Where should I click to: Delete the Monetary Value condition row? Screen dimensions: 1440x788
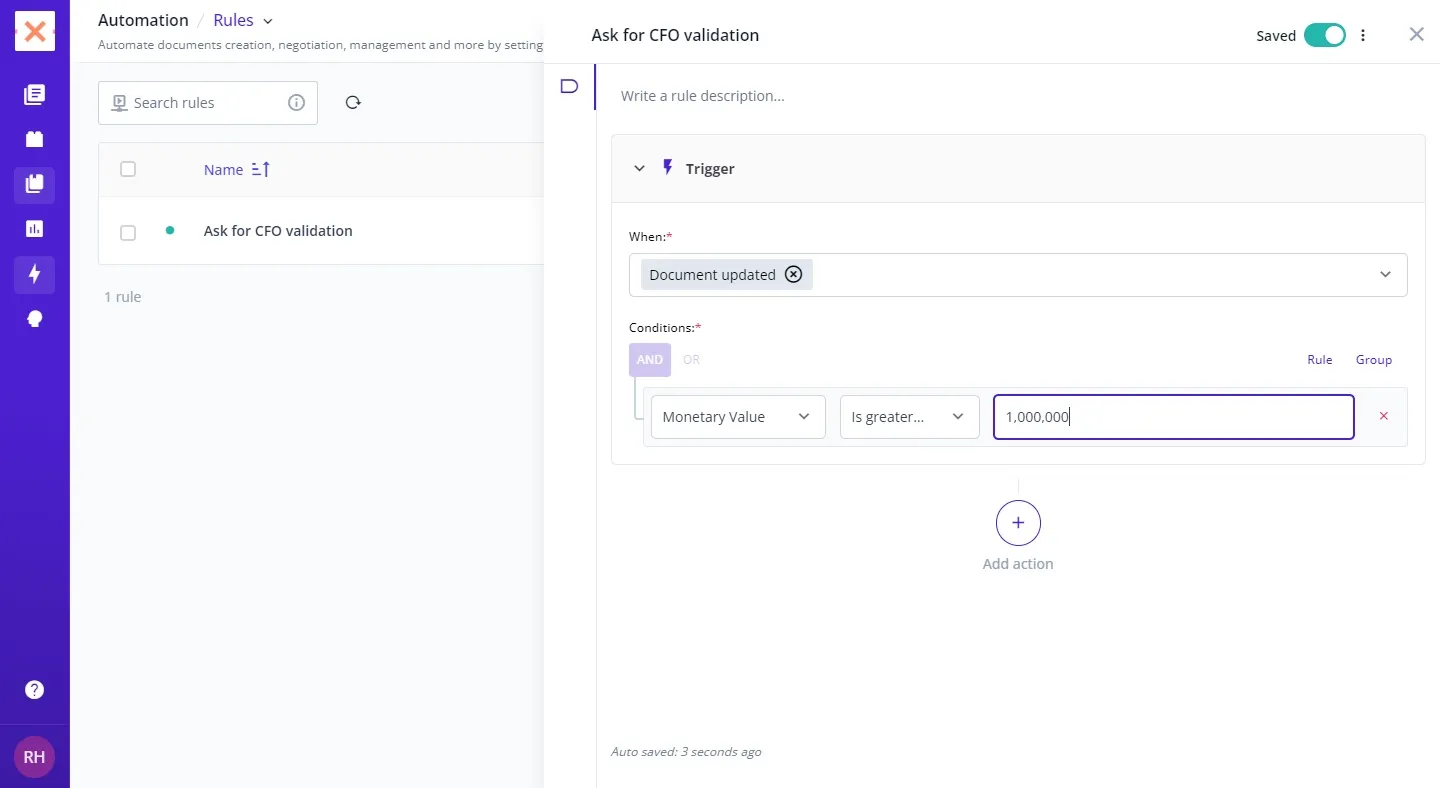pyautogui.click(x=1384, y=416)
